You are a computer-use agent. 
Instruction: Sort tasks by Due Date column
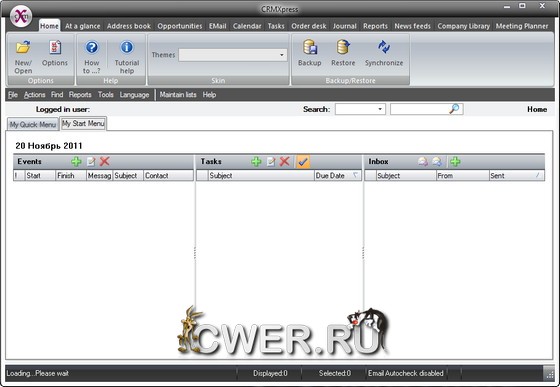point(338,176)
